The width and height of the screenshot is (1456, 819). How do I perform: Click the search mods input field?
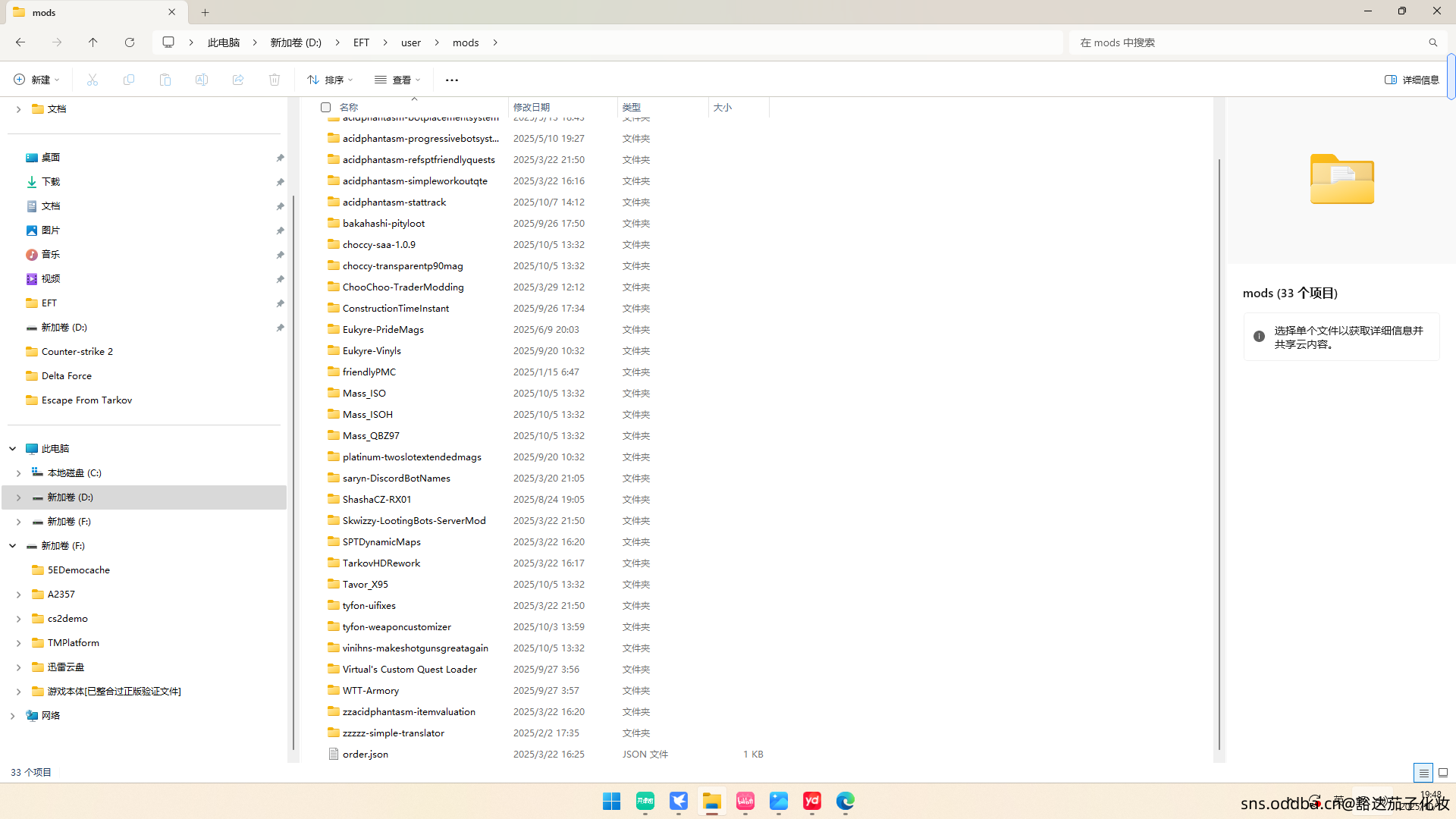point(1251,42)
